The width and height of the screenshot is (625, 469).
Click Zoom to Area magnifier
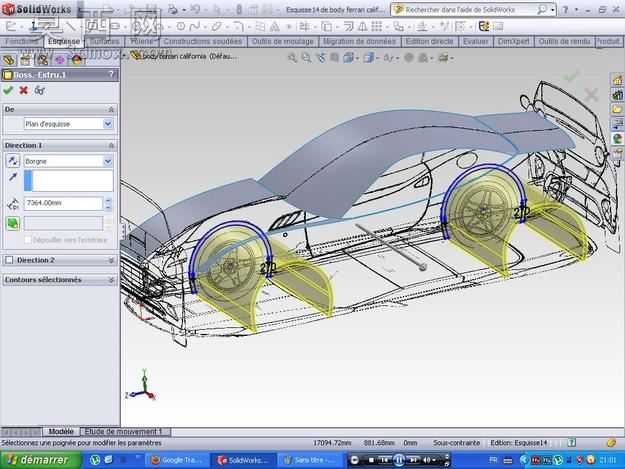[306, 58]
